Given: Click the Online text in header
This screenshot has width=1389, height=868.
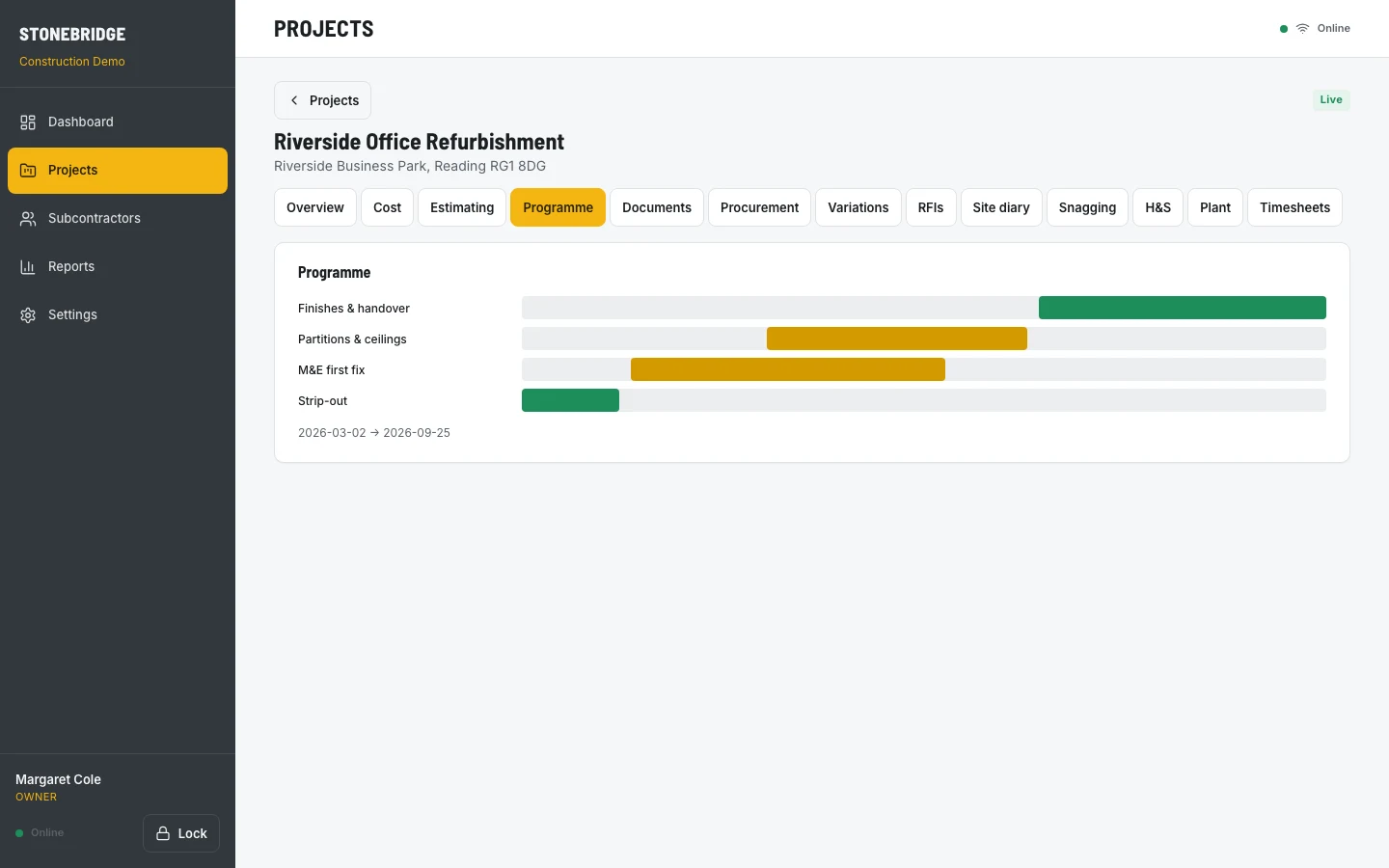Looking at the screenshot, I should tap(1334, 29).
